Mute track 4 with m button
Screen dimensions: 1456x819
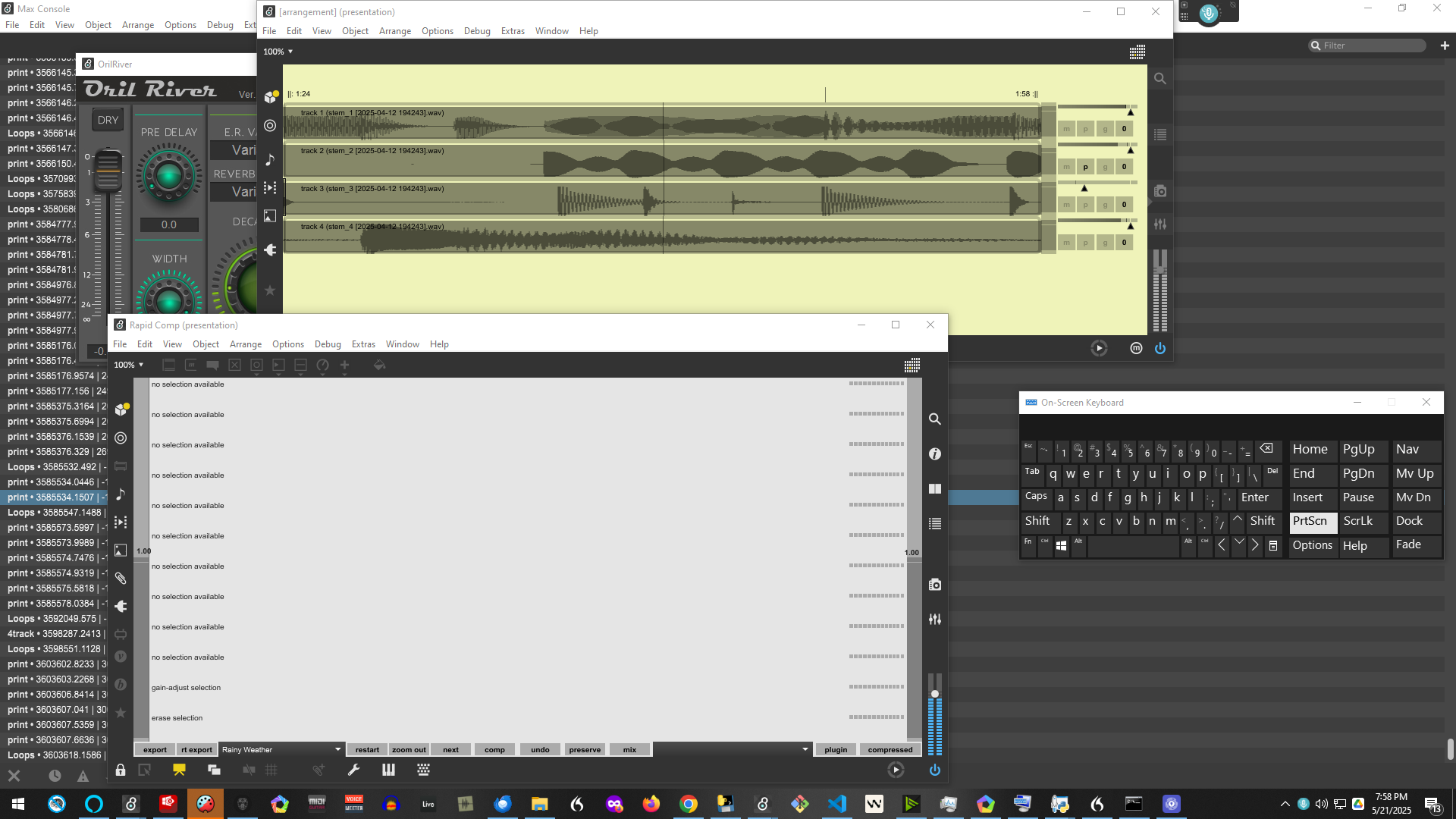pyautogui.click(x=1066, y=243)
